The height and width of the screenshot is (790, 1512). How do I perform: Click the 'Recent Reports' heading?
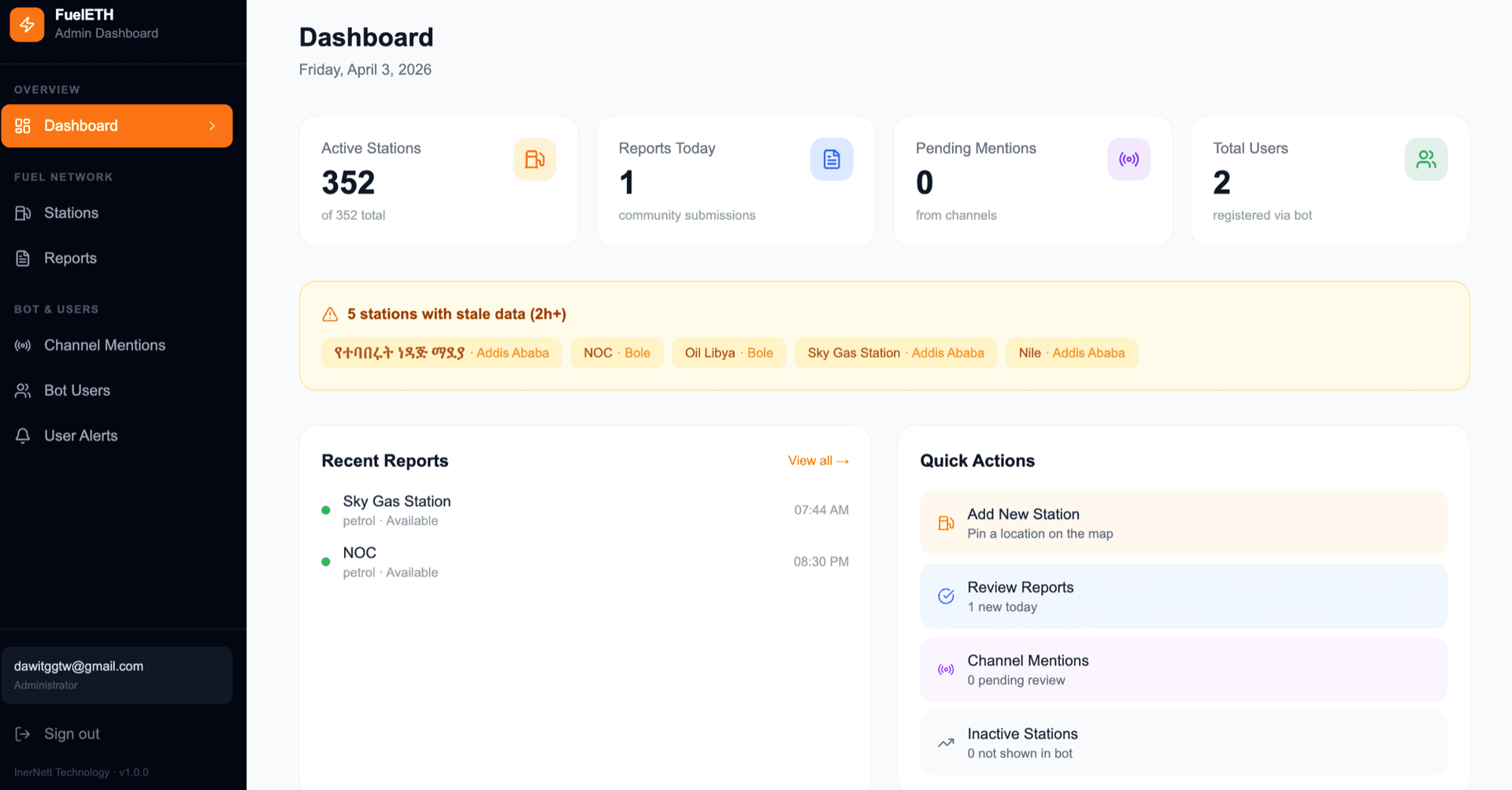click(385, 461)
